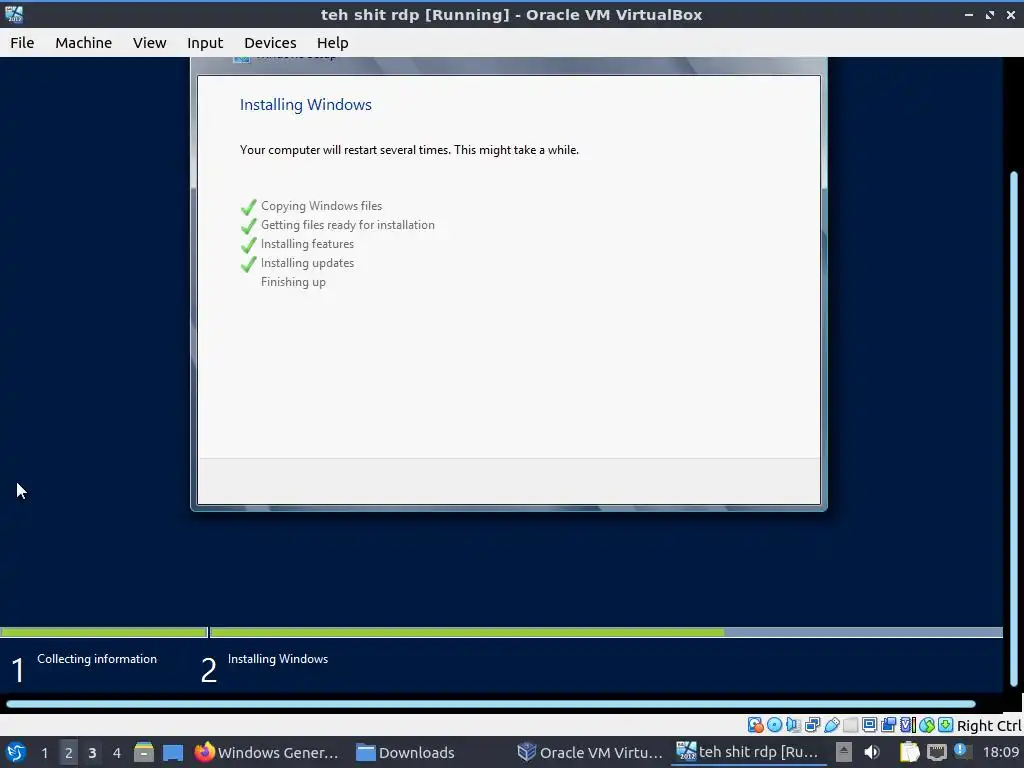The width and height of the screenshot is (1024, 768).
Task: Click the network adapters status icon
Action: point(812,725)
